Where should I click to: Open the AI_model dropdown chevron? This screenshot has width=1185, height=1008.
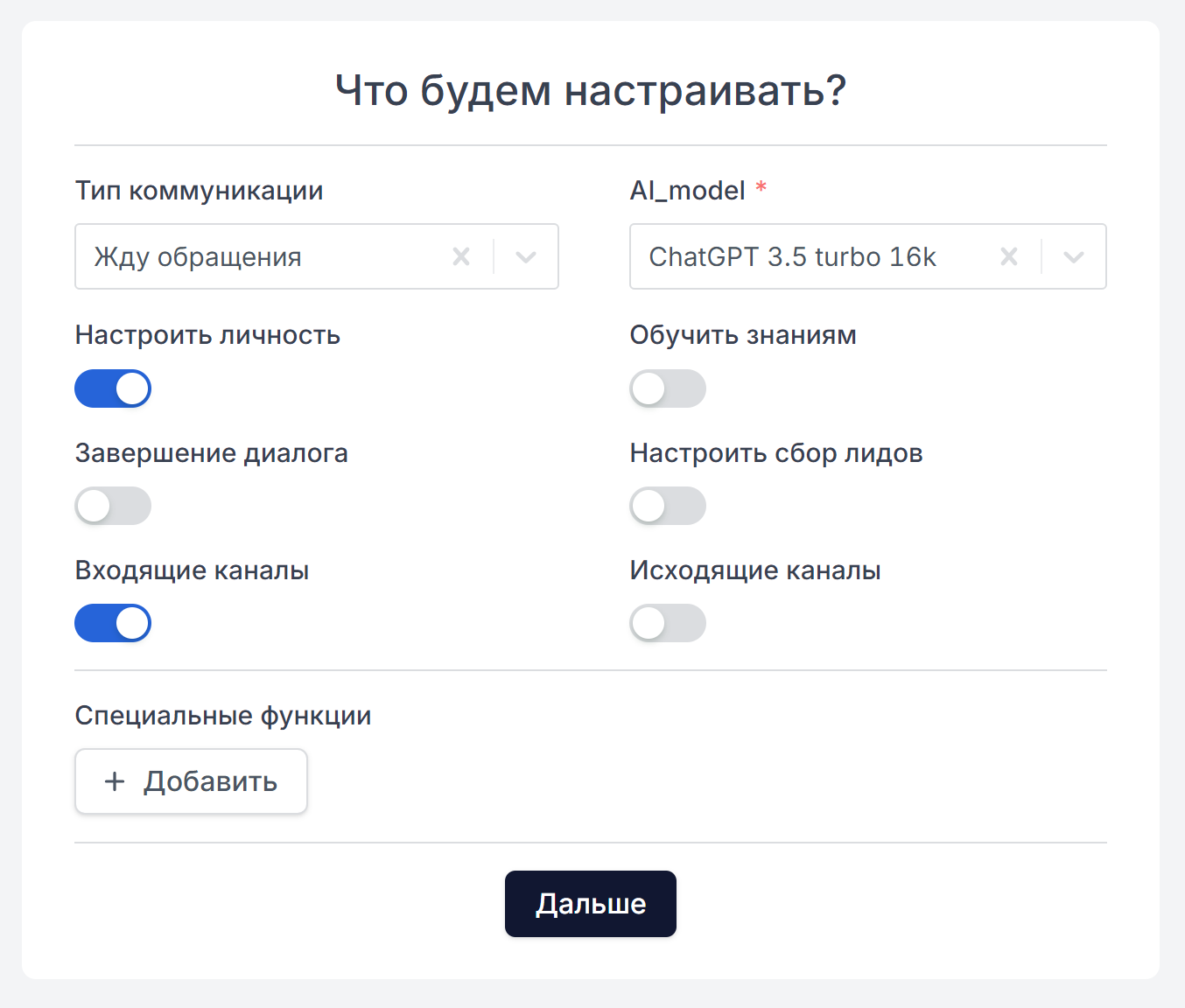tap(1074, 256)
